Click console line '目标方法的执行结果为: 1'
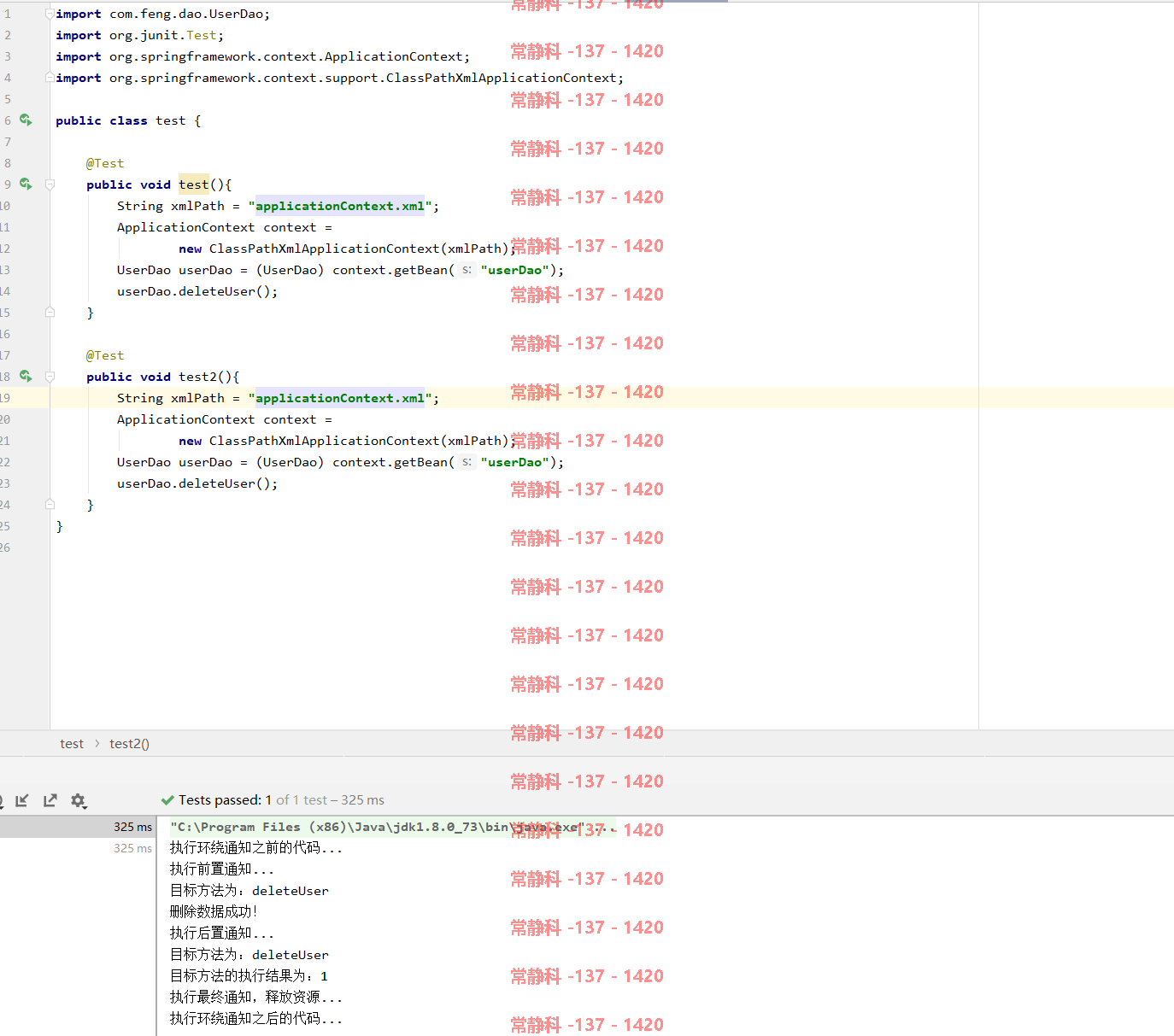The width and height of the screenshot is (1174, 1036). [249, 975]
